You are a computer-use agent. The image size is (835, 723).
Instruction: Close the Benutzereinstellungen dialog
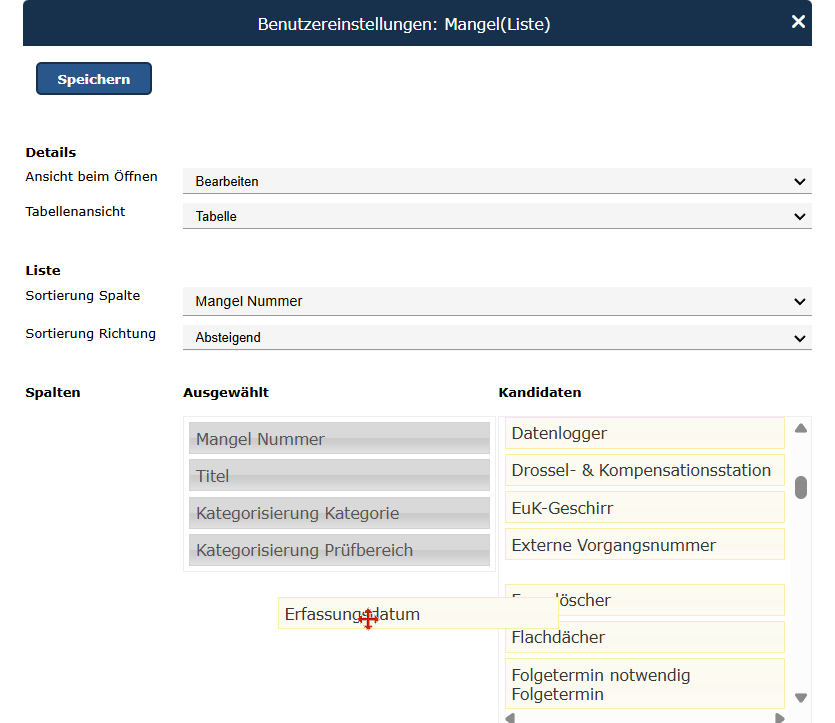pyautogui.click(x=798, y=22)
